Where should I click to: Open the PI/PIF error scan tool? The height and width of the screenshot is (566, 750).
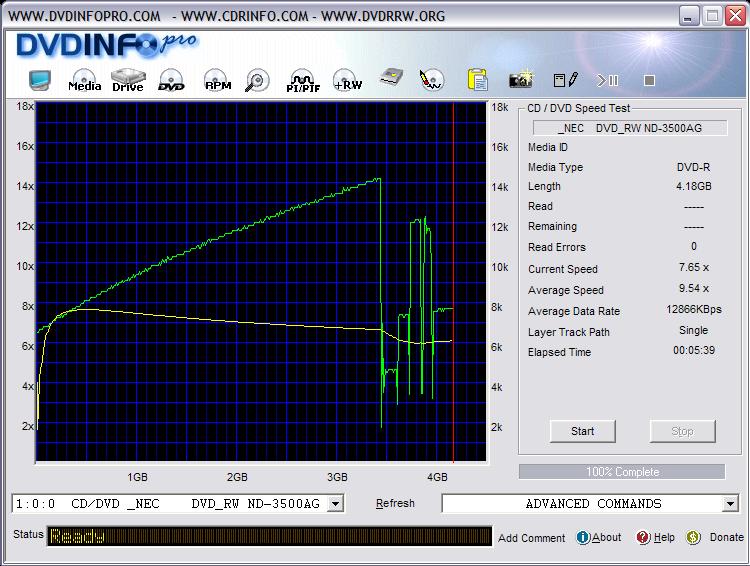coord(303,80)
